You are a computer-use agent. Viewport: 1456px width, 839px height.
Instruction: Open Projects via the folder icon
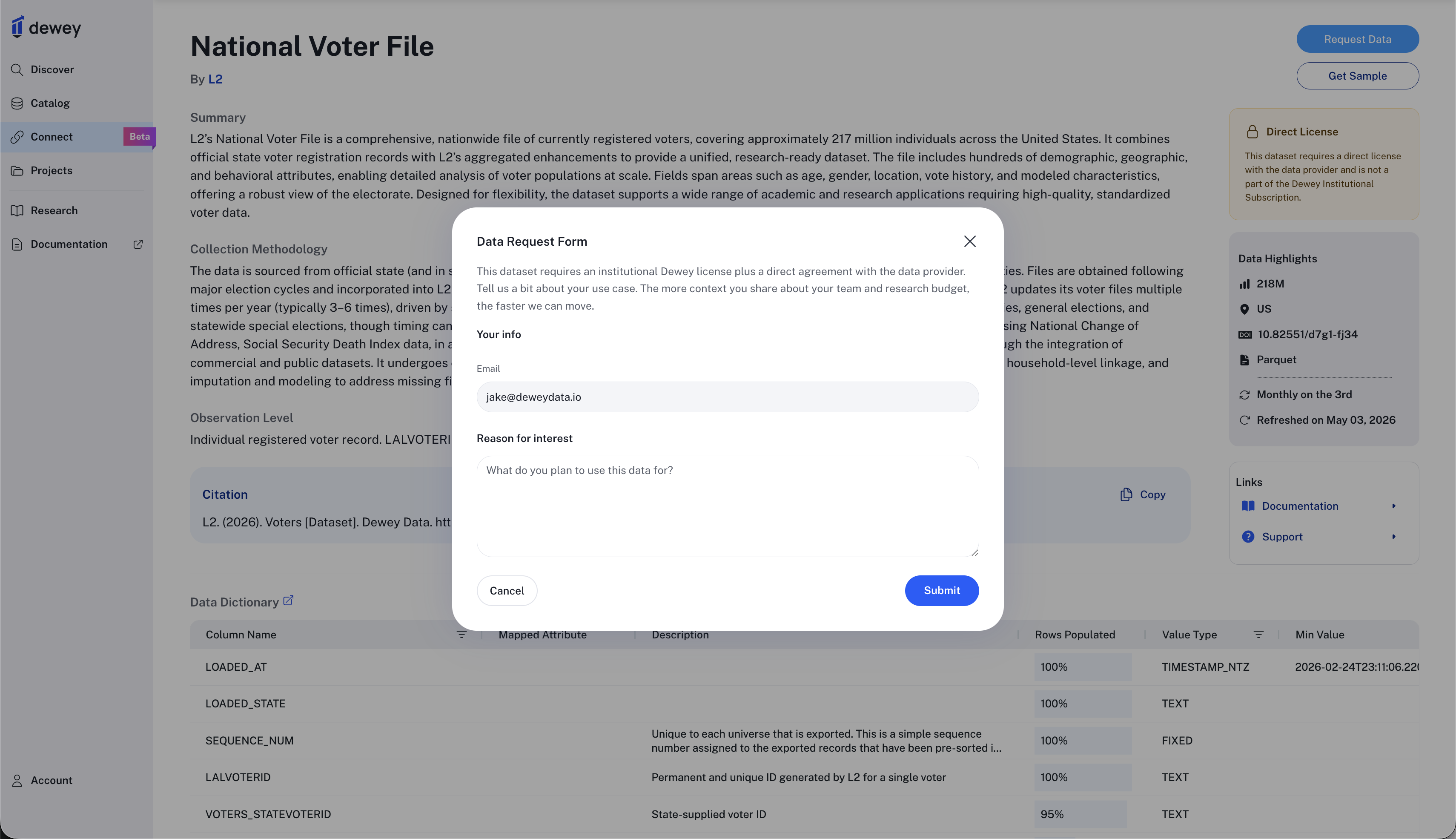coord(17,170)
